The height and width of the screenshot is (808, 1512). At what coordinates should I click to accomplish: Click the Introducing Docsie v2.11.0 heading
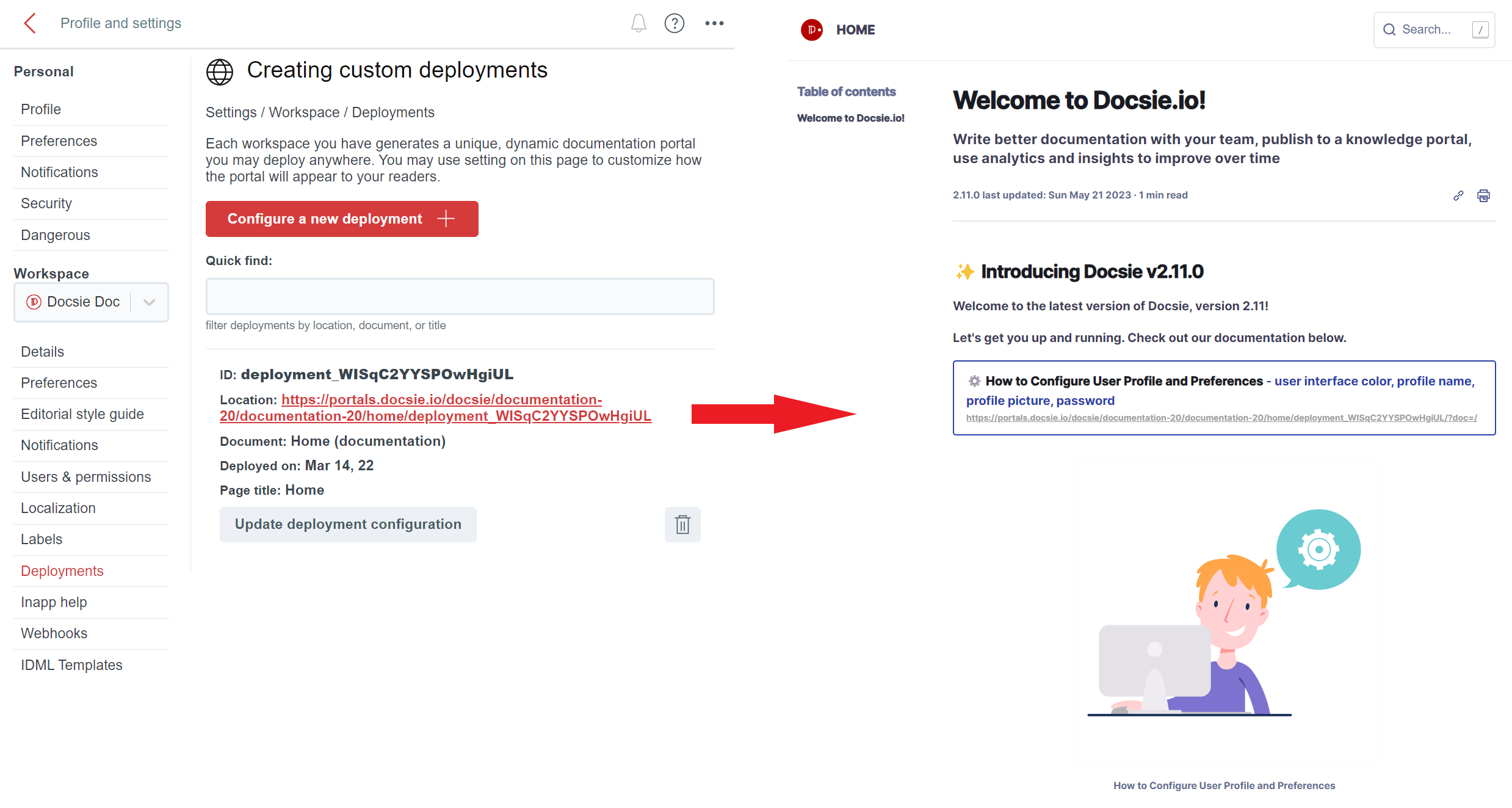1092,272
